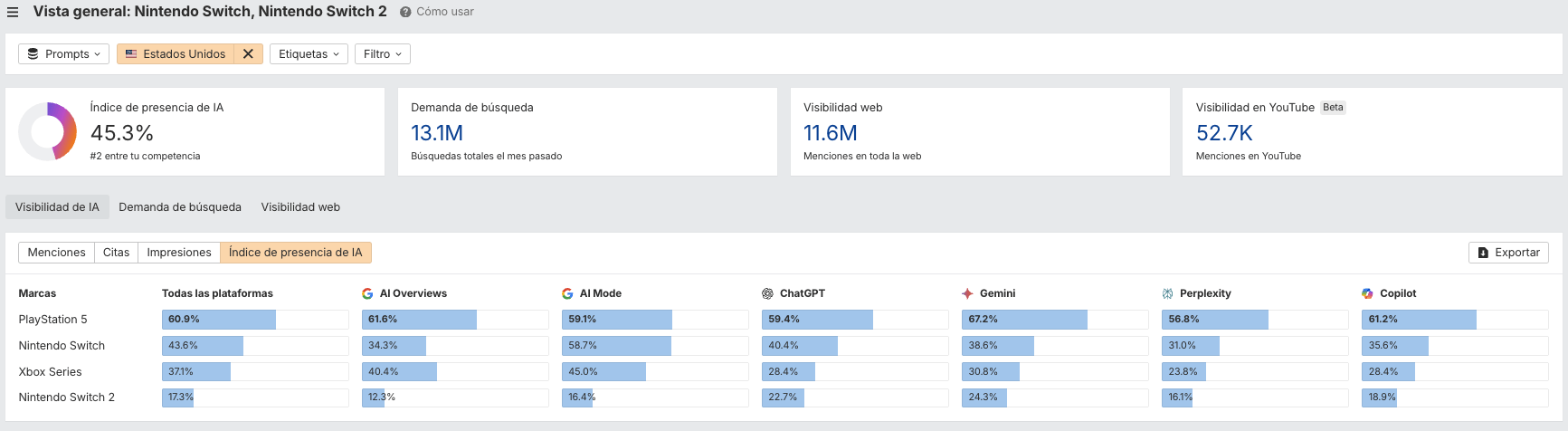Click the #2 entre tu competencia text
Image resolution: width=1568 pixels, height=431 pixels.
click(x=145, y=157)
